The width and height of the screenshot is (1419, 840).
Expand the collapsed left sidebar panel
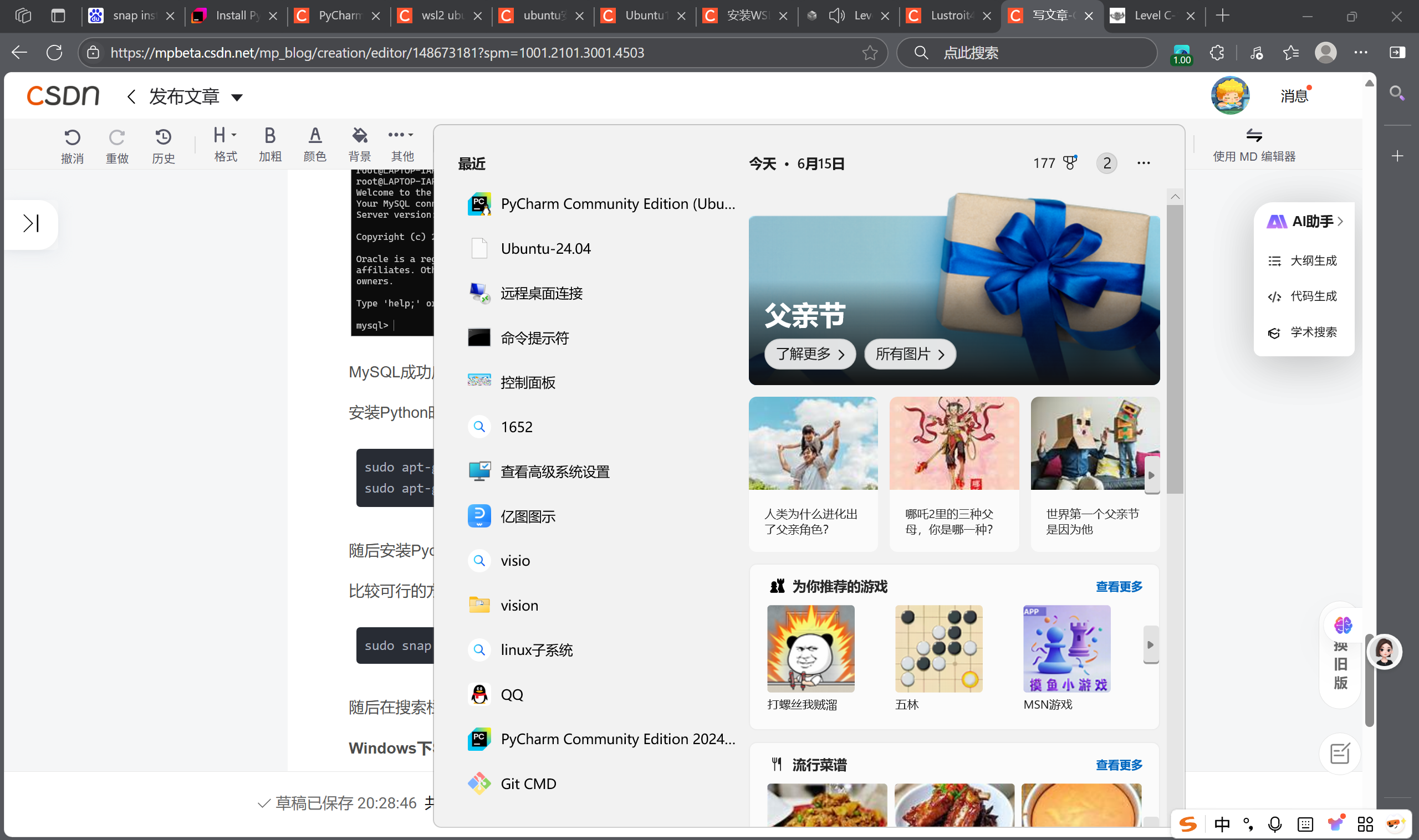[x=30, y=224]
